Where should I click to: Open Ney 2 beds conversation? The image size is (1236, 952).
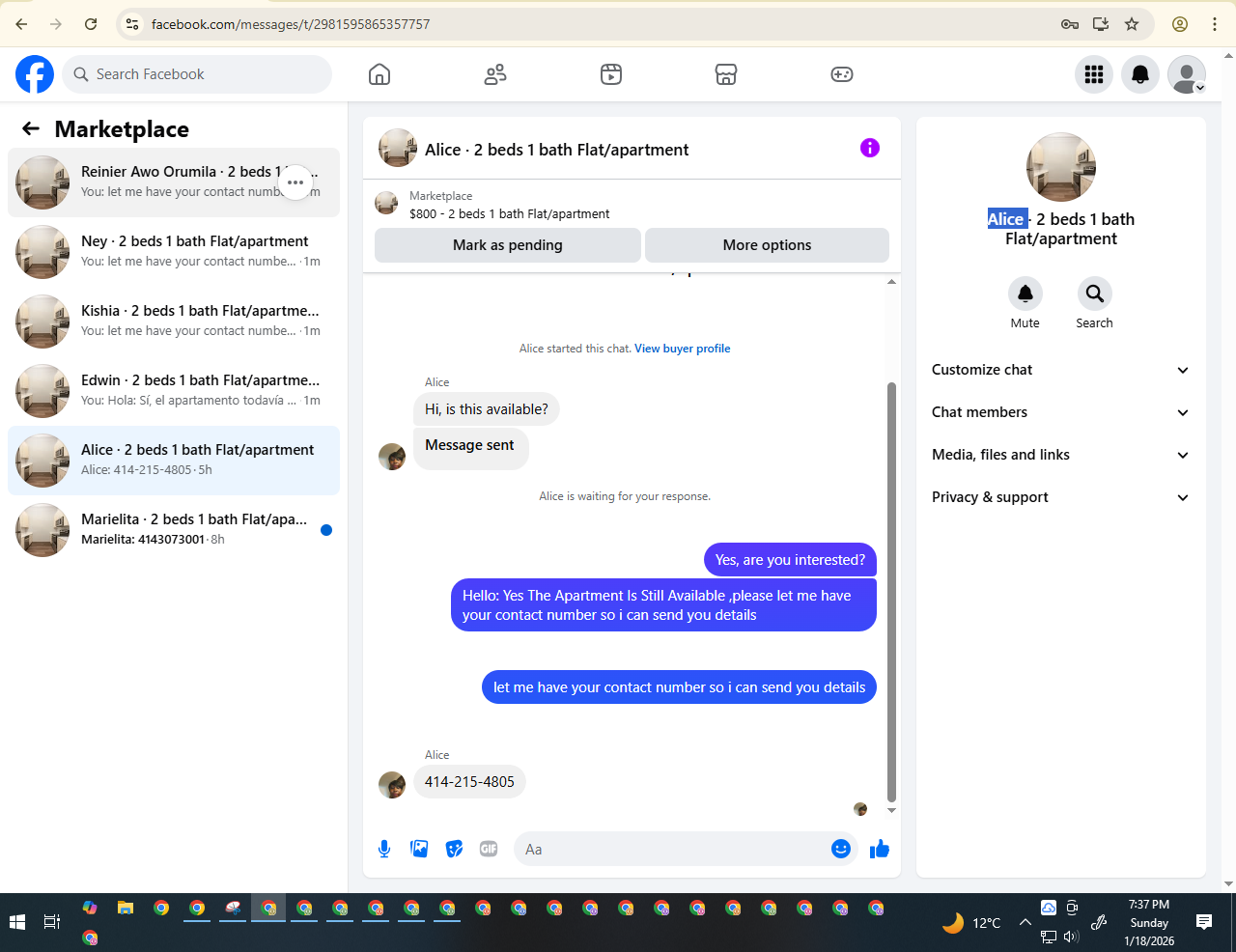[174, 252]
